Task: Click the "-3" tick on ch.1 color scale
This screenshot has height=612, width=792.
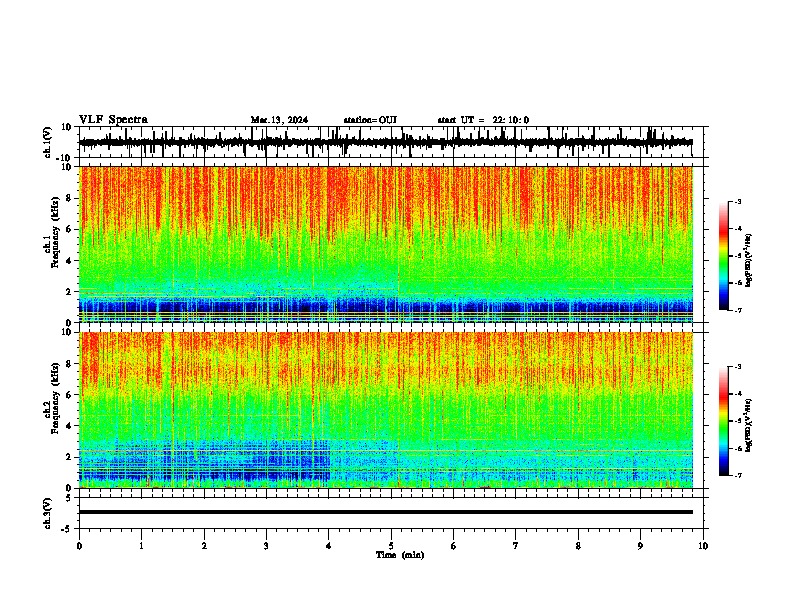Action: (737, 202)
